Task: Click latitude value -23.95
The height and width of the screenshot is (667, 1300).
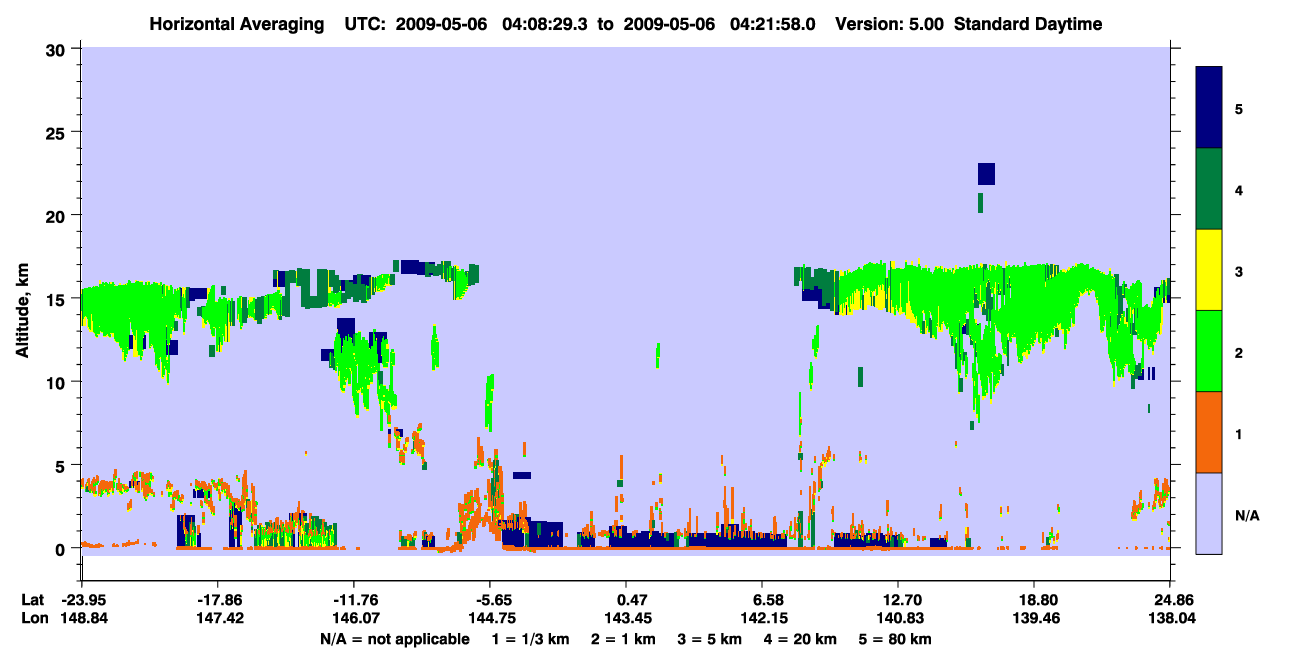Action: (82, 600)
